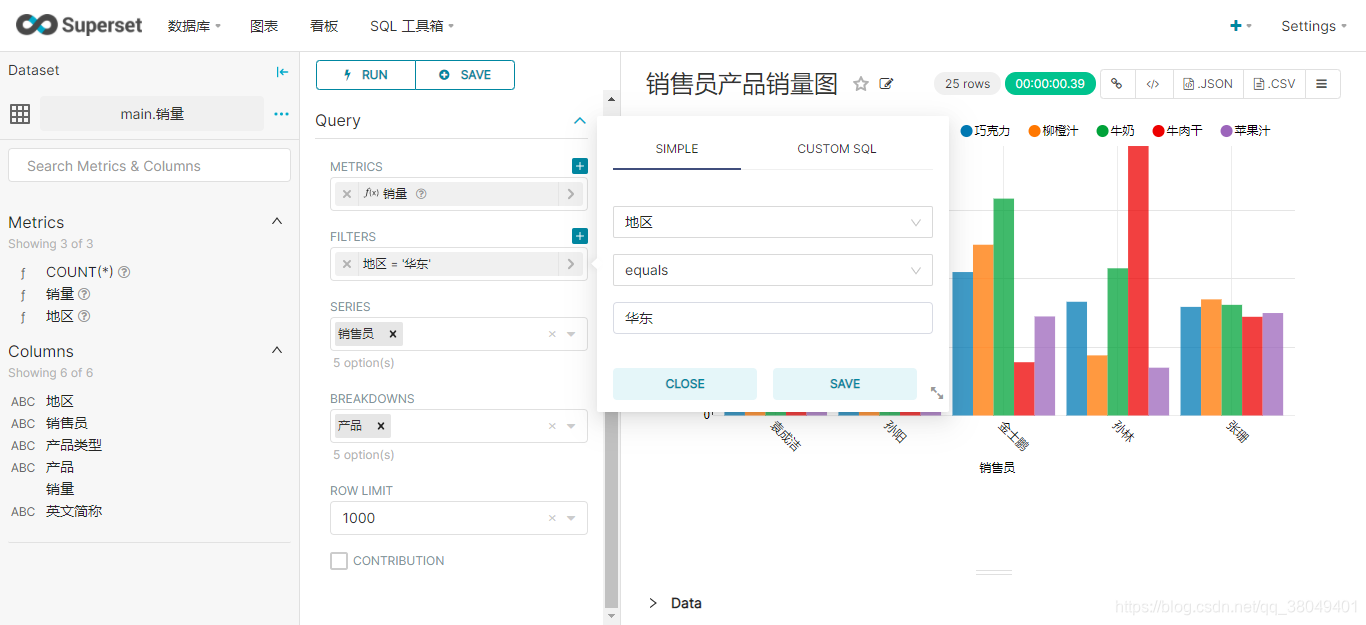The image size is (1366, 625).
Task: Toggle the 巧克力 legend series
Action: click(x=985, y=131)
